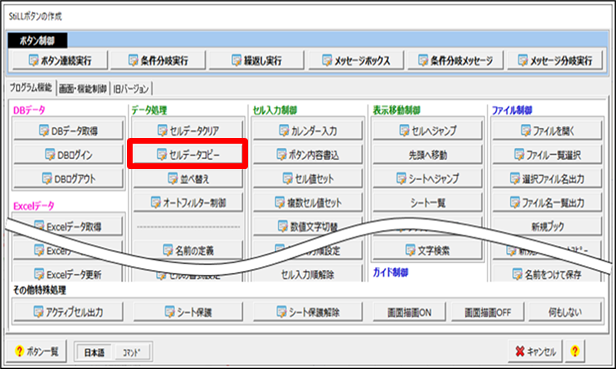Click the 条件分岐実行 button

click(x=158, y=61)
